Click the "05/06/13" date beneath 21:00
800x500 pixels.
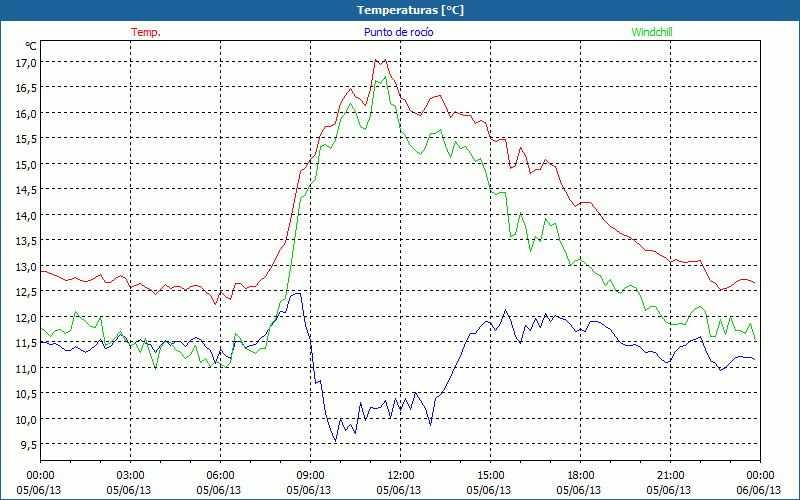point(669,490)
